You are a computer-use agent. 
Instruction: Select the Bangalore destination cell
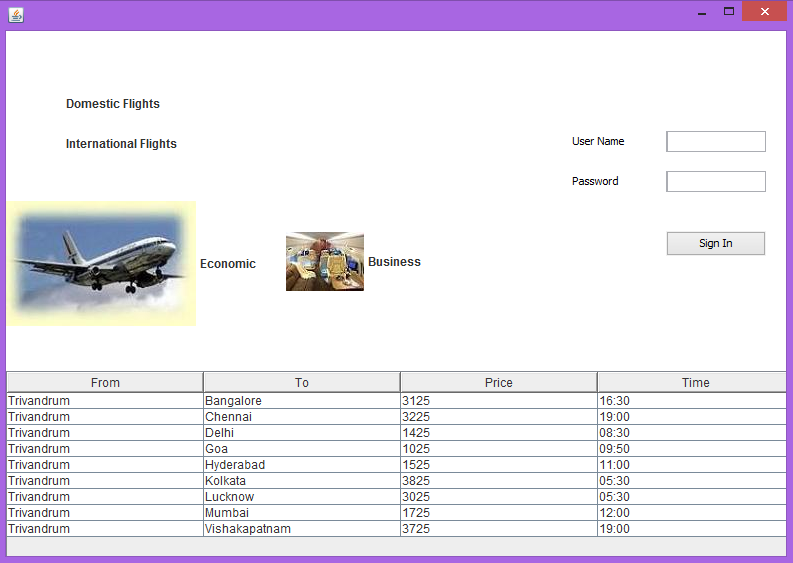coord(302,401)
